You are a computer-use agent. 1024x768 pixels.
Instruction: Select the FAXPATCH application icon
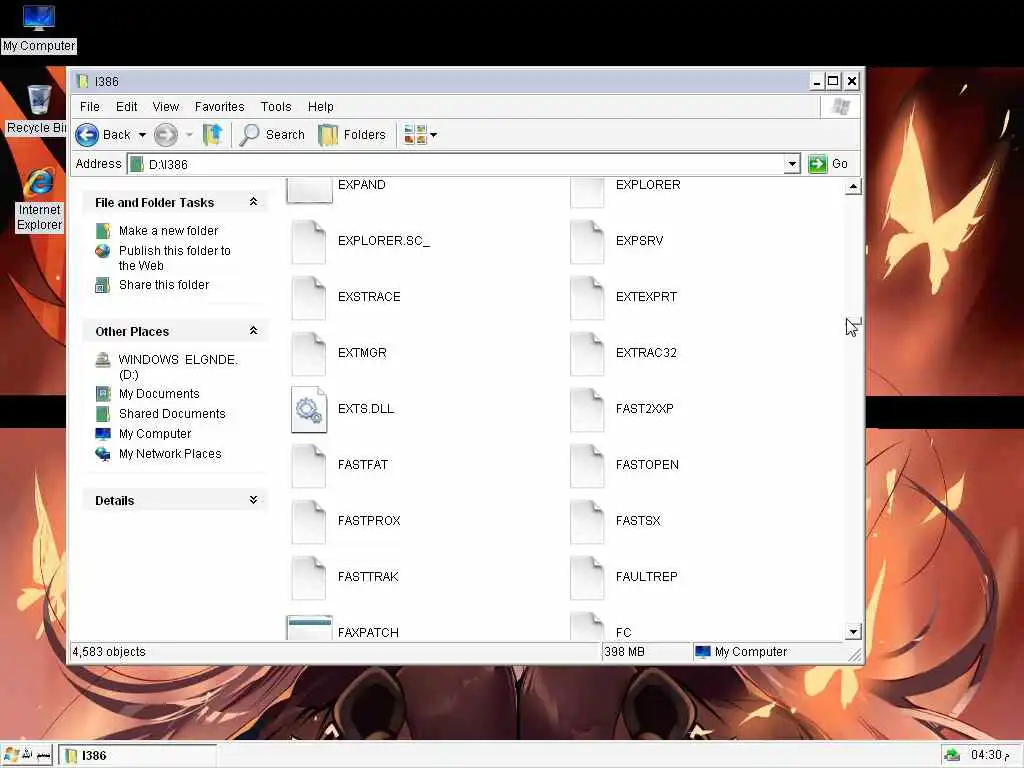pyautogui.click(x=310, y=628)
